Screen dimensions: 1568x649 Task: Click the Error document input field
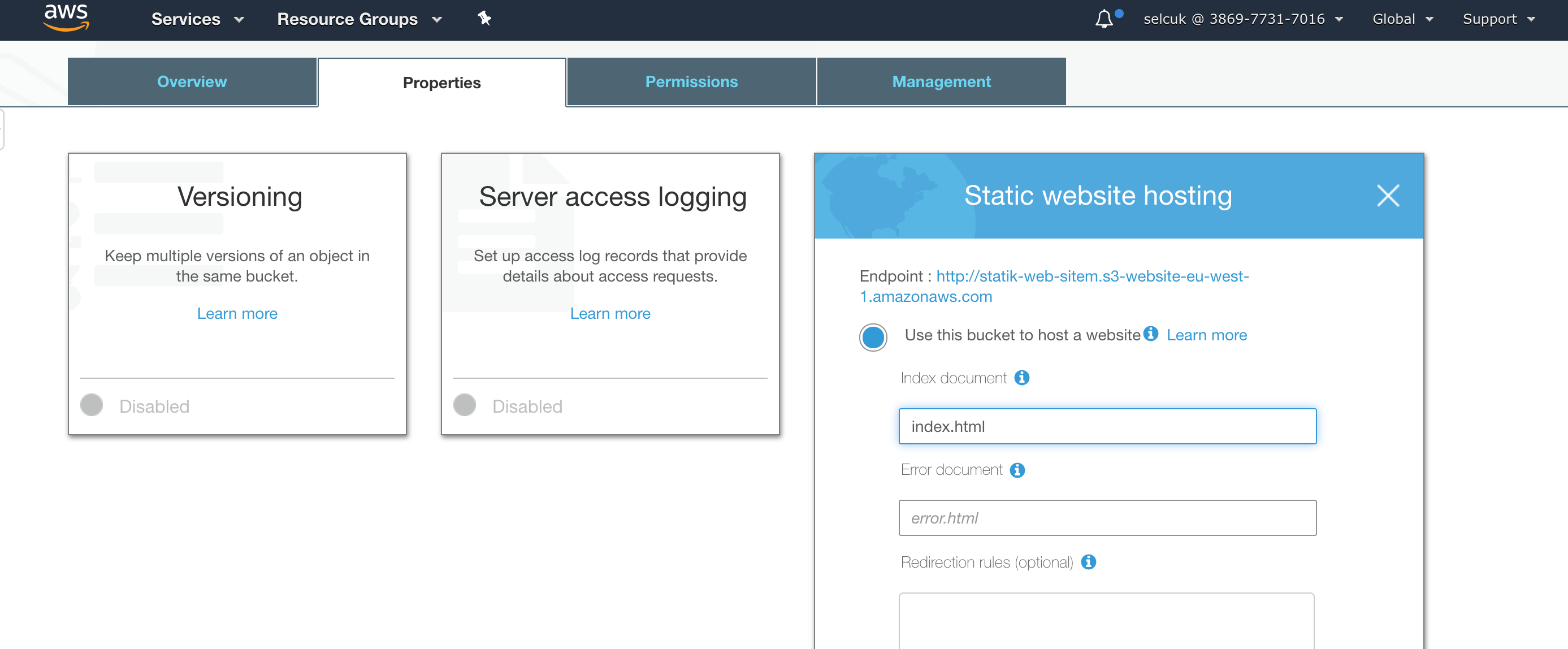1107,518
